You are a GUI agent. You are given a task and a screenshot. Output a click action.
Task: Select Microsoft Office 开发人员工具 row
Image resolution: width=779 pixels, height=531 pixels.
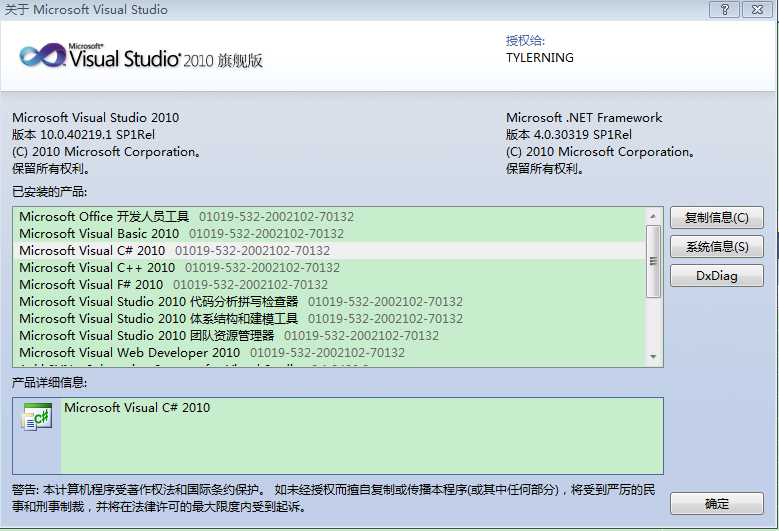(329, 217)
